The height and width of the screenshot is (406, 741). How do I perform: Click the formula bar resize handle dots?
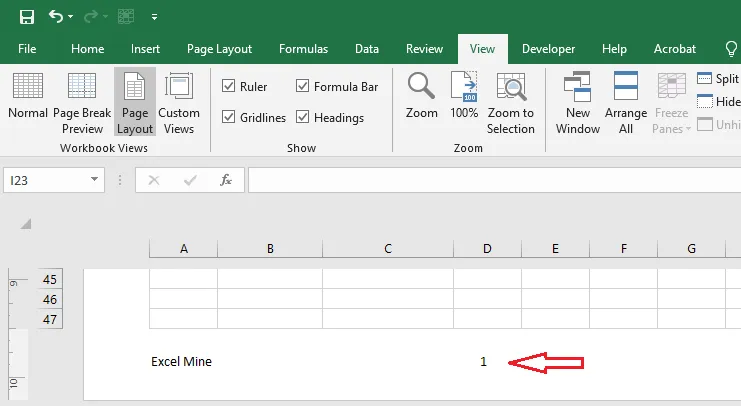(120, 180)
